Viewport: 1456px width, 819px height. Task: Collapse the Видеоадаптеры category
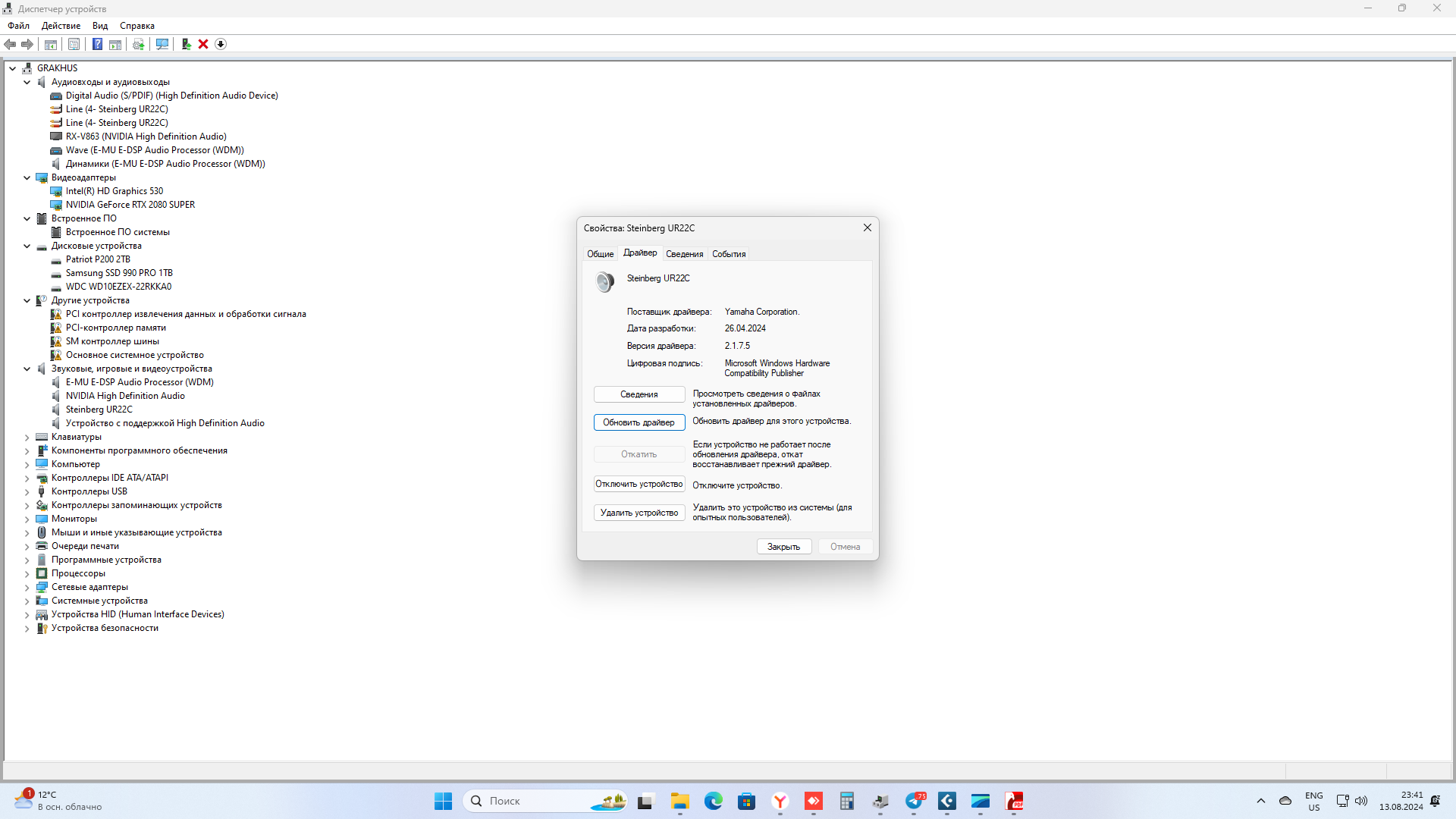[27, 177]
